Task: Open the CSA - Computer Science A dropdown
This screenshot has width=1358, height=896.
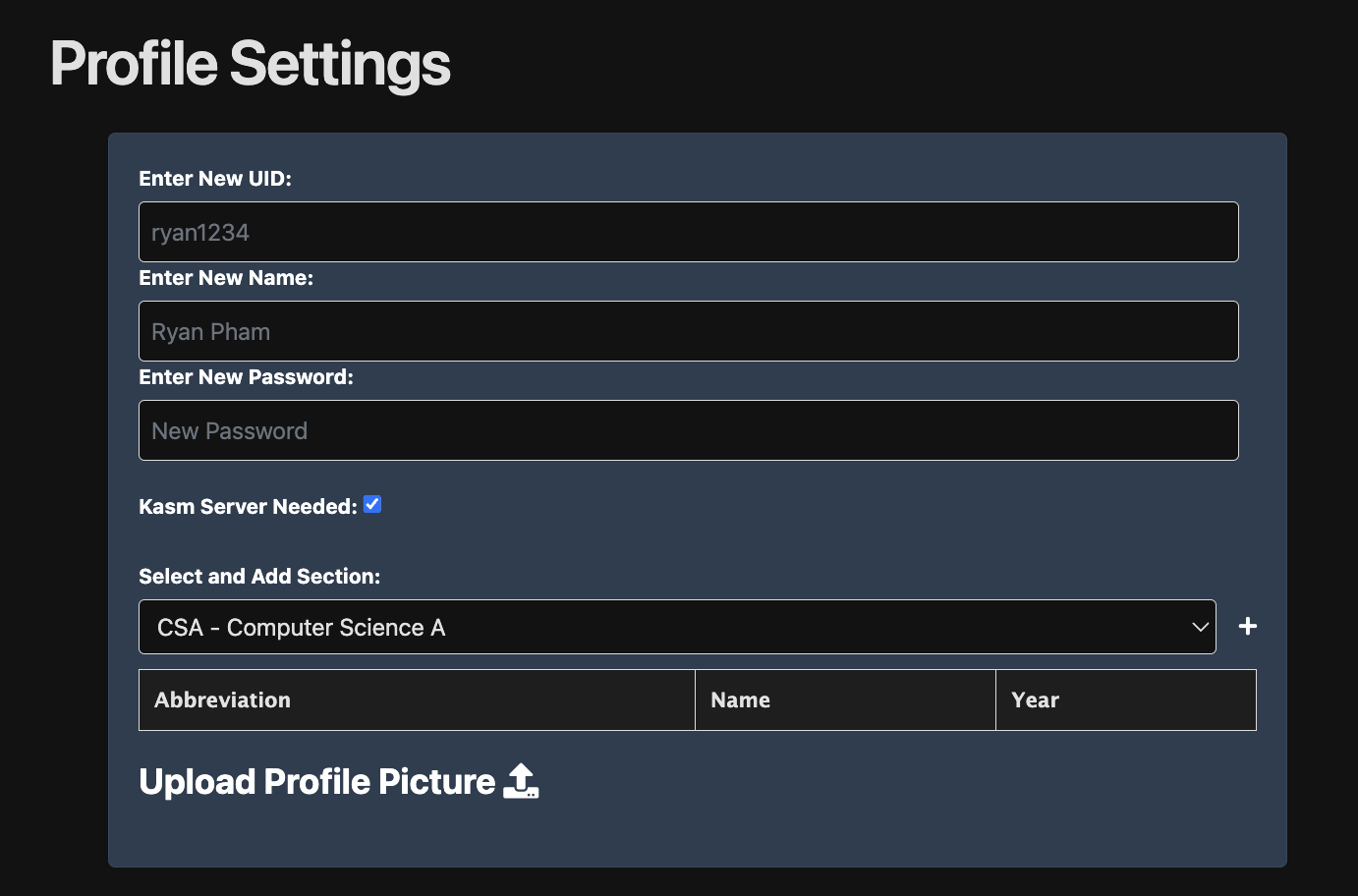Action: [676, 627]
